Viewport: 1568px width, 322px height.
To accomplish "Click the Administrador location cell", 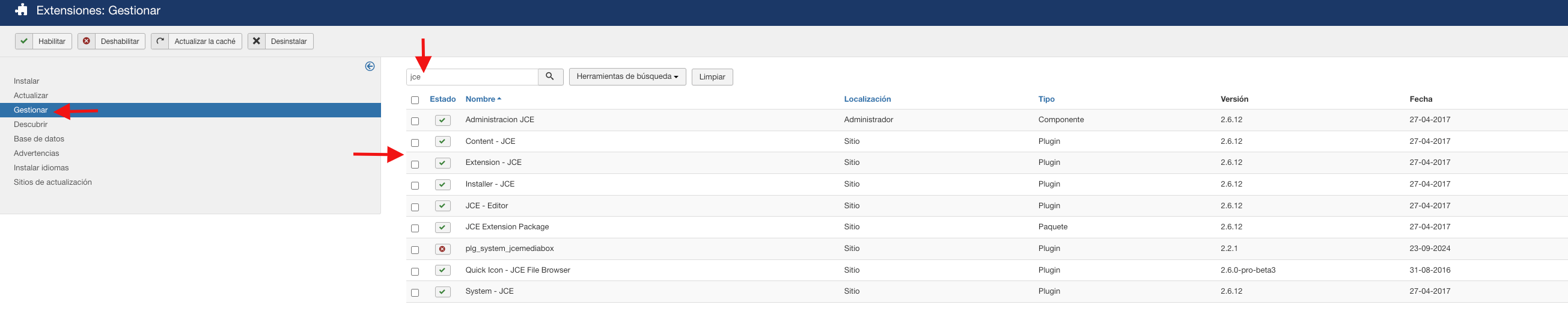I will coord(868,120).
